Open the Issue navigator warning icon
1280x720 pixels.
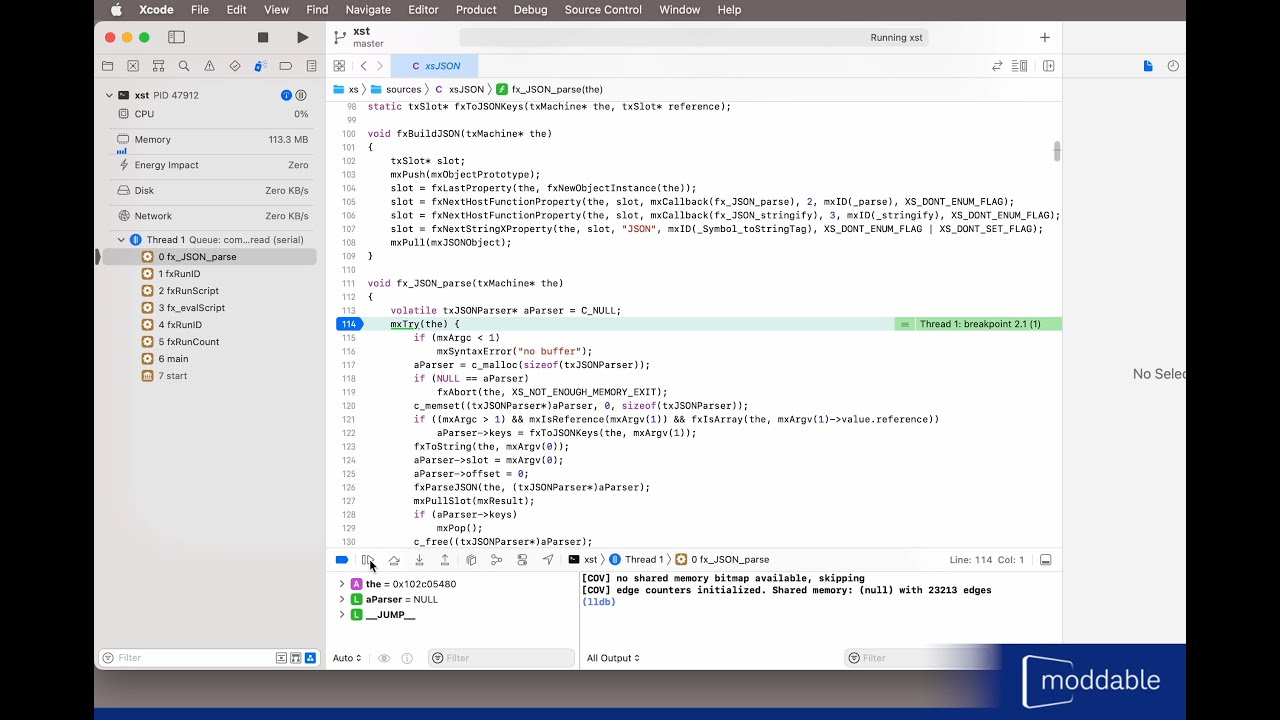(209, 66)
